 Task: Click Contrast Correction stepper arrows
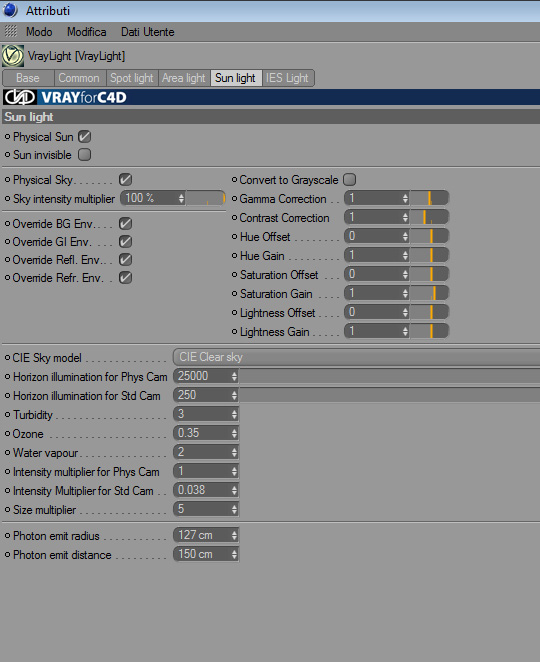[x=405, y=217]
